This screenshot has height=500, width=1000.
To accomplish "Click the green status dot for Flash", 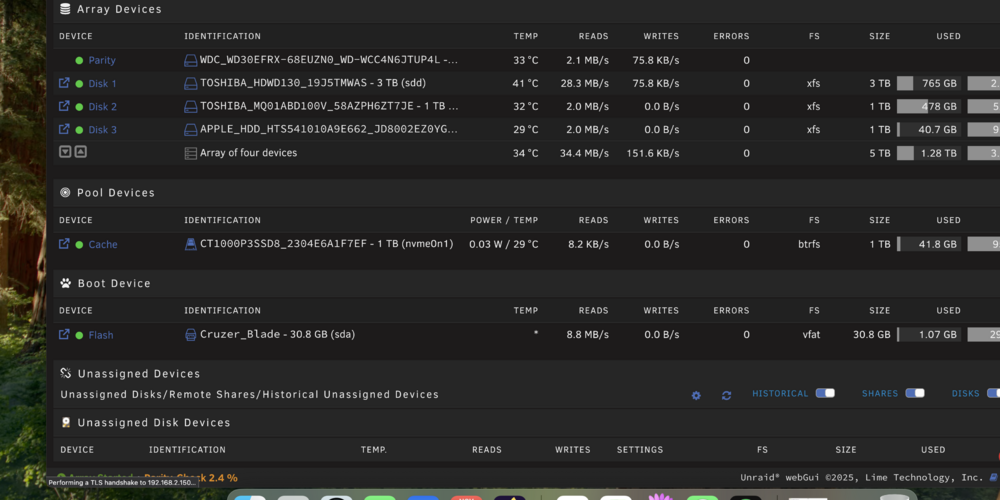I will pyautogui.click(x=79, y=335).
